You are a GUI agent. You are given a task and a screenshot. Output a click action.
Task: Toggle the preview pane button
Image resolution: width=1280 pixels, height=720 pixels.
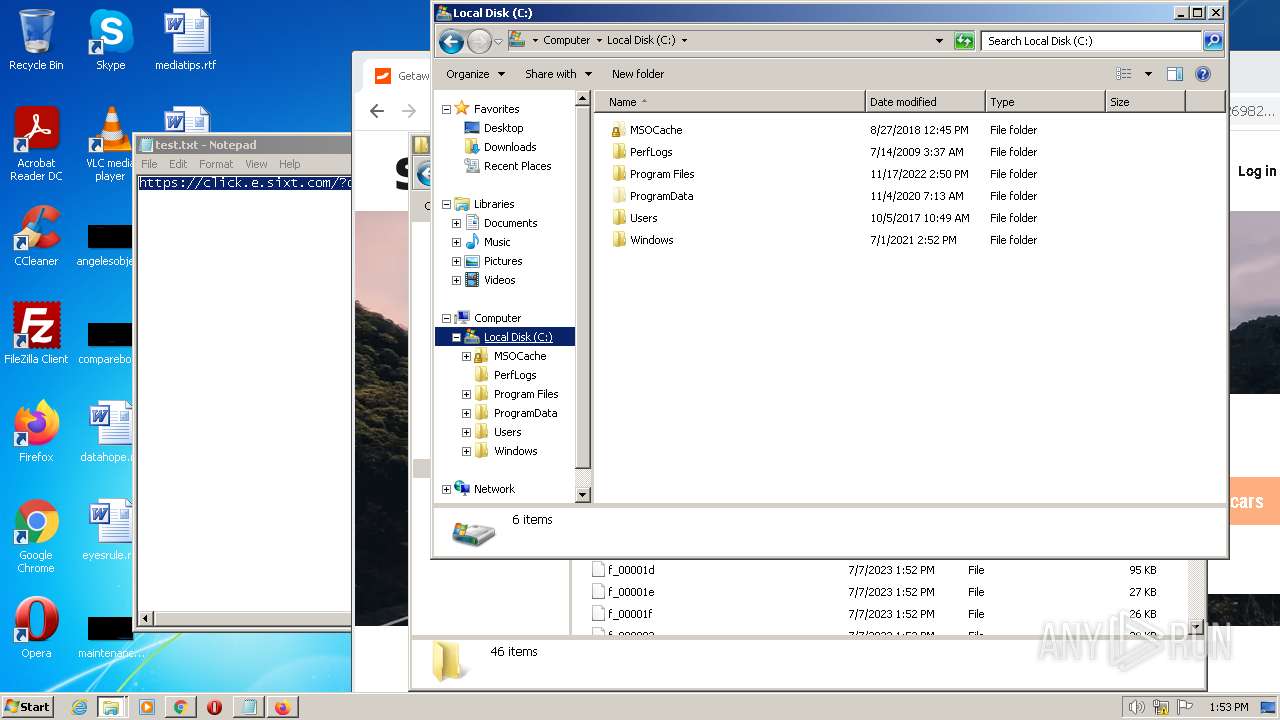(x=1175, y=74)
